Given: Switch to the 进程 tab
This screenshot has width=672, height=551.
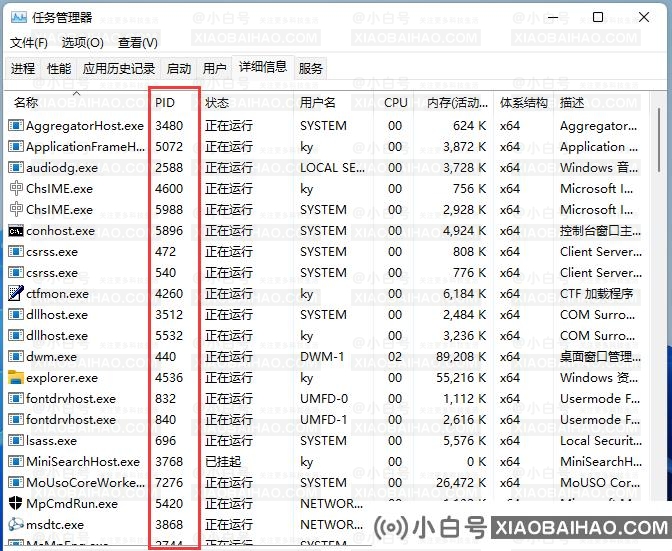Looking at the screenshot, I should pos(23,69).
